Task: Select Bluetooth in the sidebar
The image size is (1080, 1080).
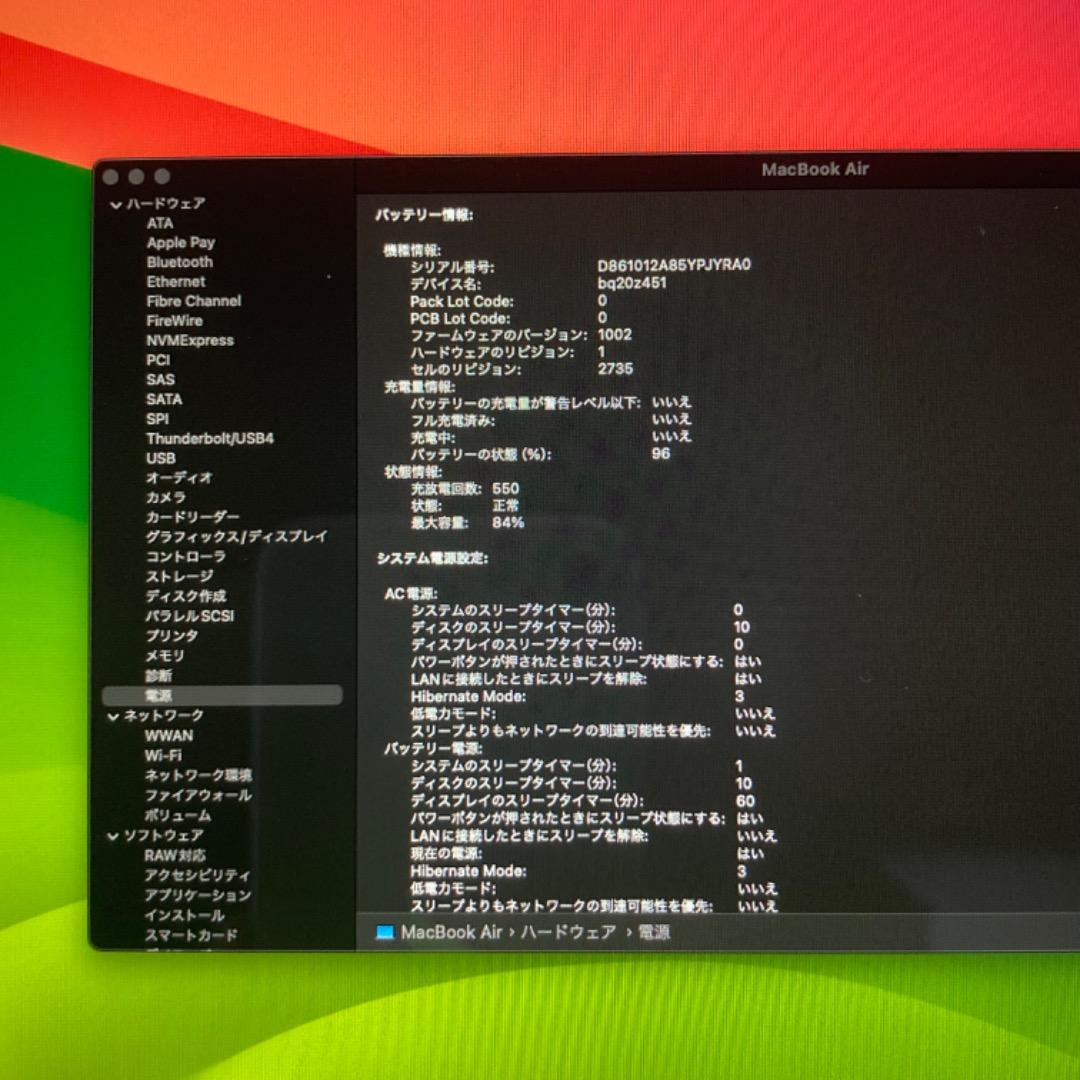Action: click(180, 262)
